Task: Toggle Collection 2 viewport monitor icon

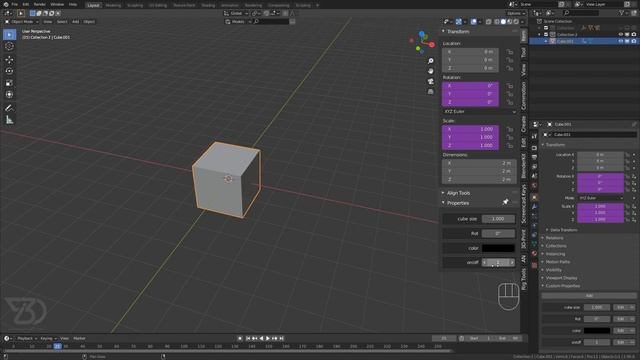Action: pyautogui.click(x=627, y=35)
